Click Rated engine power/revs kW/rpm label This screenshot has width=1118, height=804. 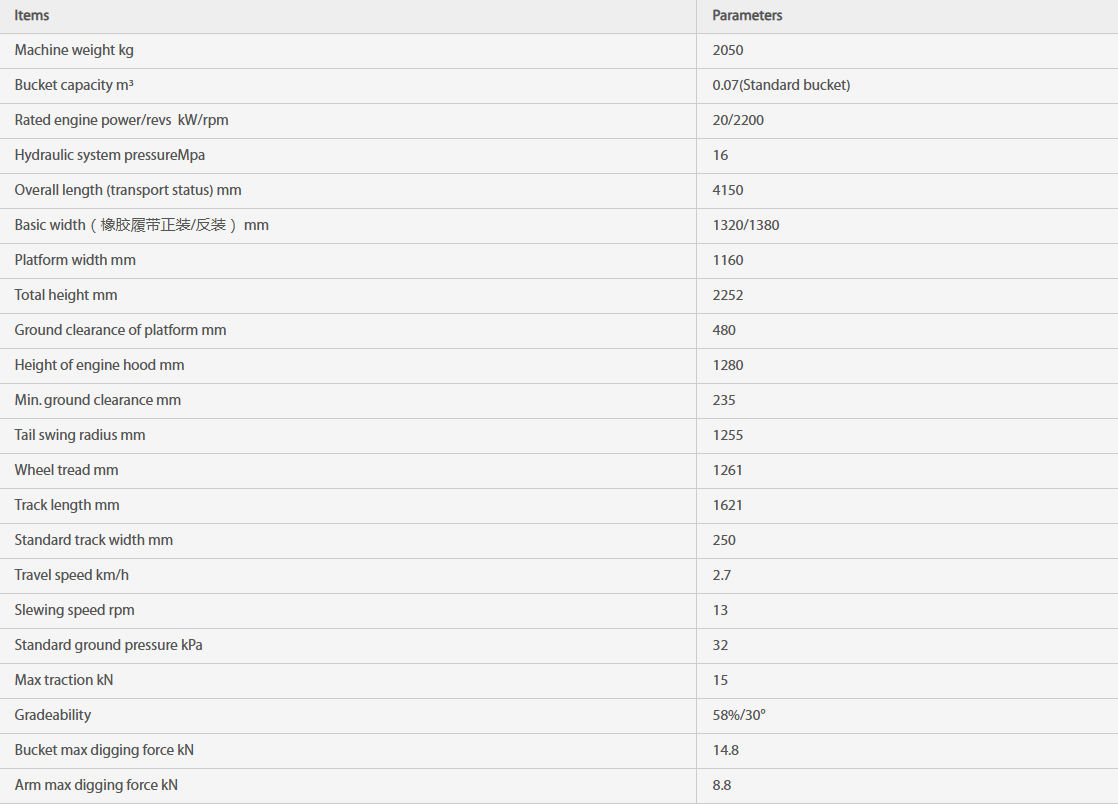pyautogui.click(x=121, y=120)
